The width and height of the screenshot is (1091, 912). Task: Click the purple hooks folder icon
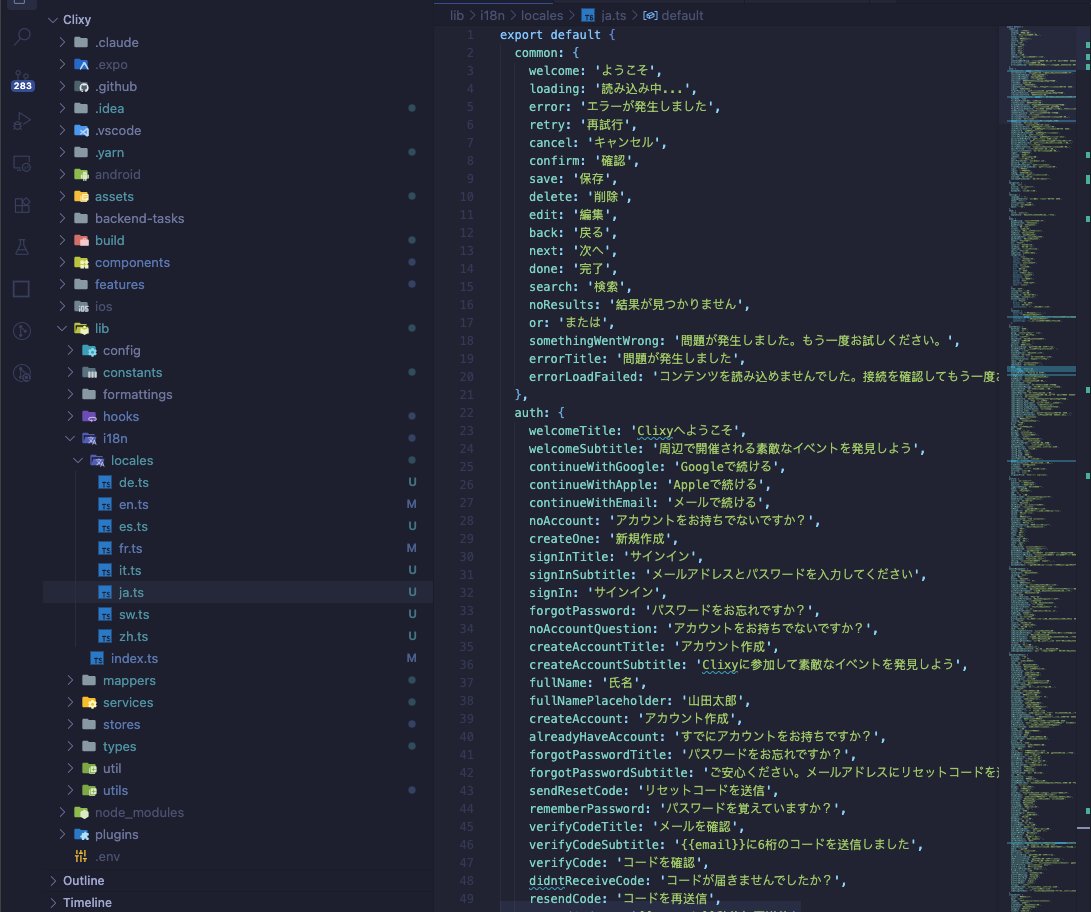pyautogui.click(x=89, y=416)
